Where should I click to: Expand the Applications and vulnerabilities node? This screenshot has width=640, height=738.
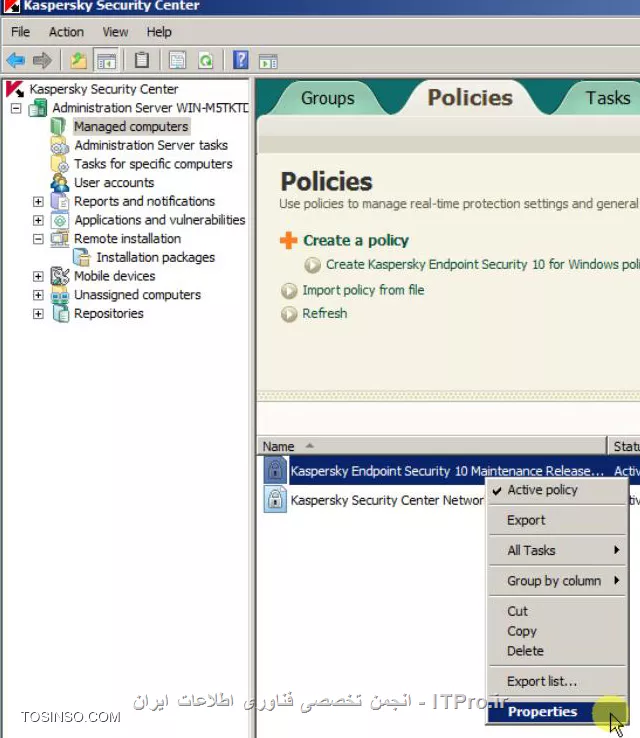38,220
